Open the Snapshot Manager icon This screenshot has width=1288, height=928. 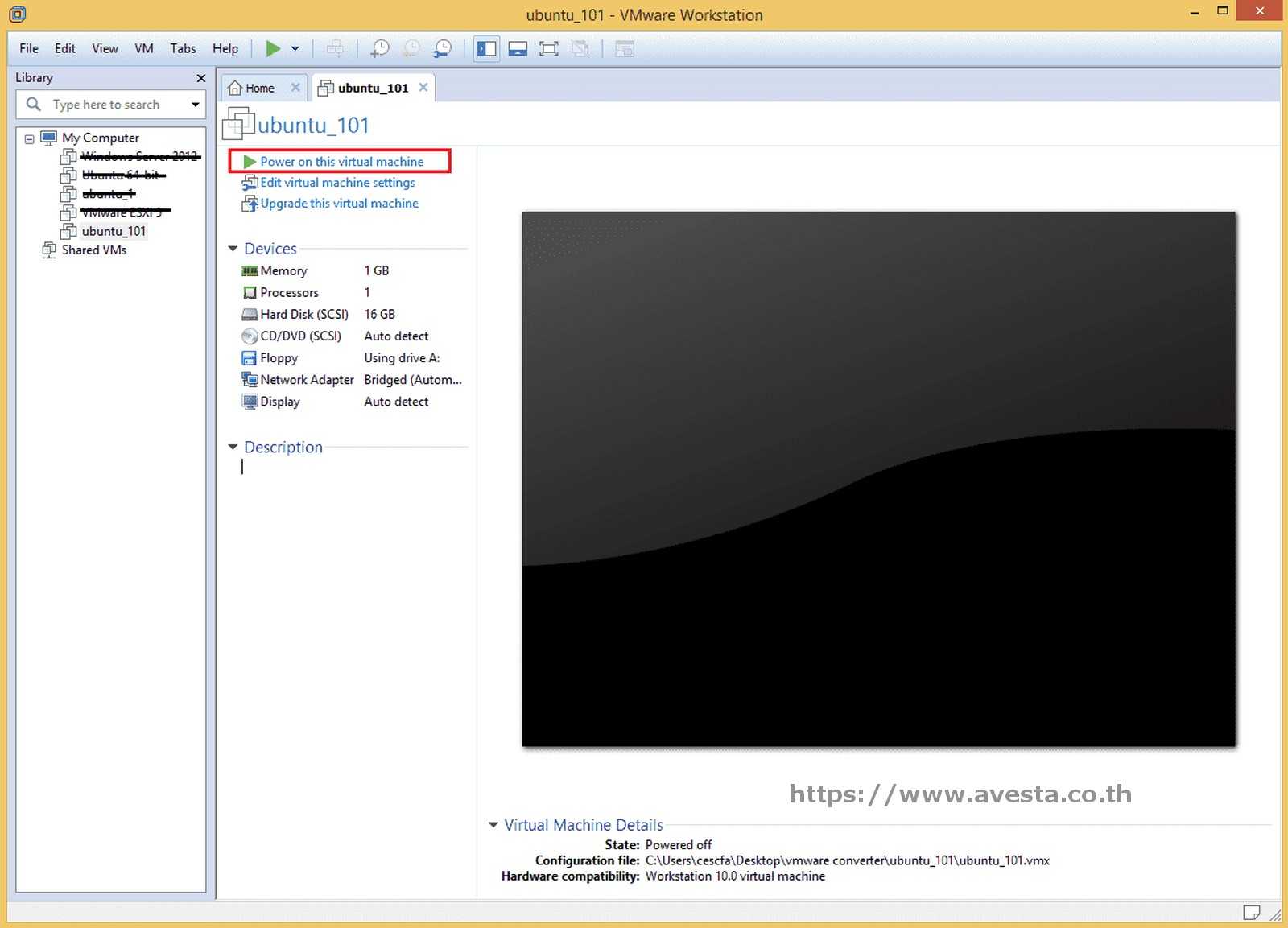coord(441,48)
